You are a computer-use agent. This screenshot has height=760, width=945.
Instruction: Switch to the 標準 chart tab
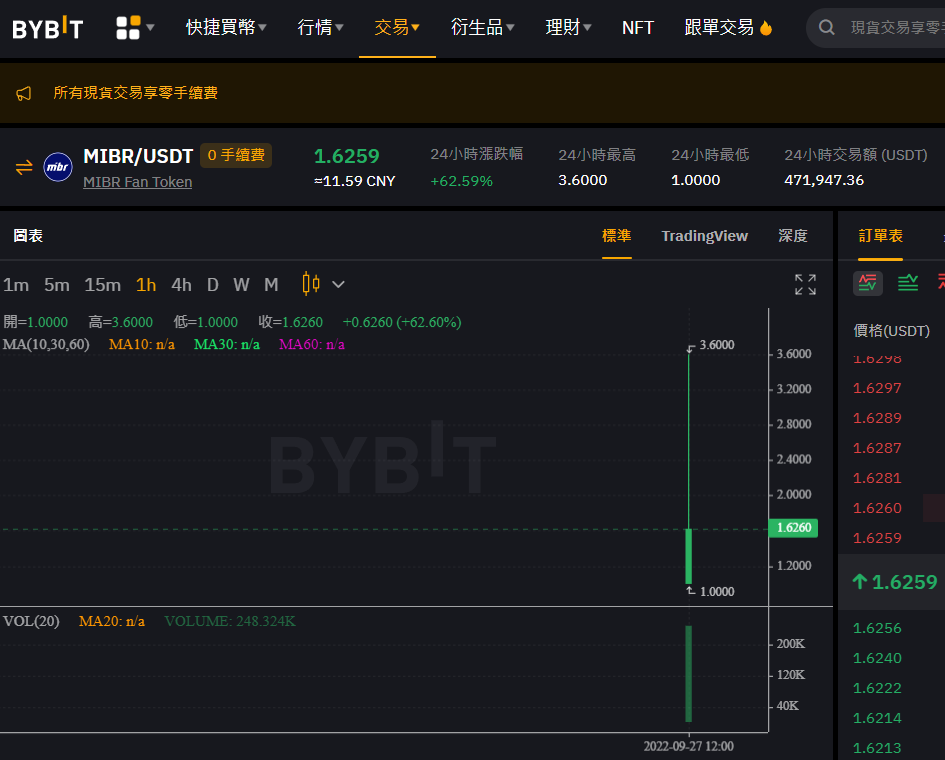617,236
